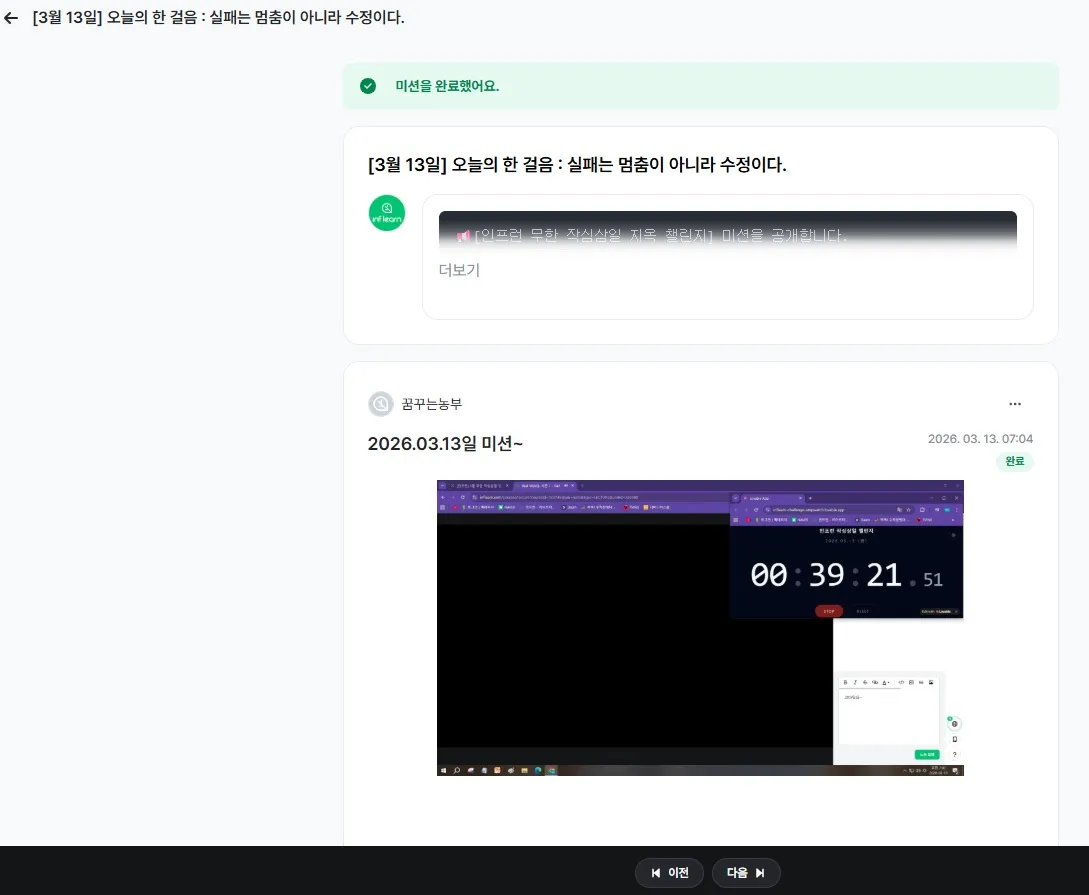Click the blockquote icon in the editor toolbar
Screen dimensions: 1089x895
click(x=921, y=682)
